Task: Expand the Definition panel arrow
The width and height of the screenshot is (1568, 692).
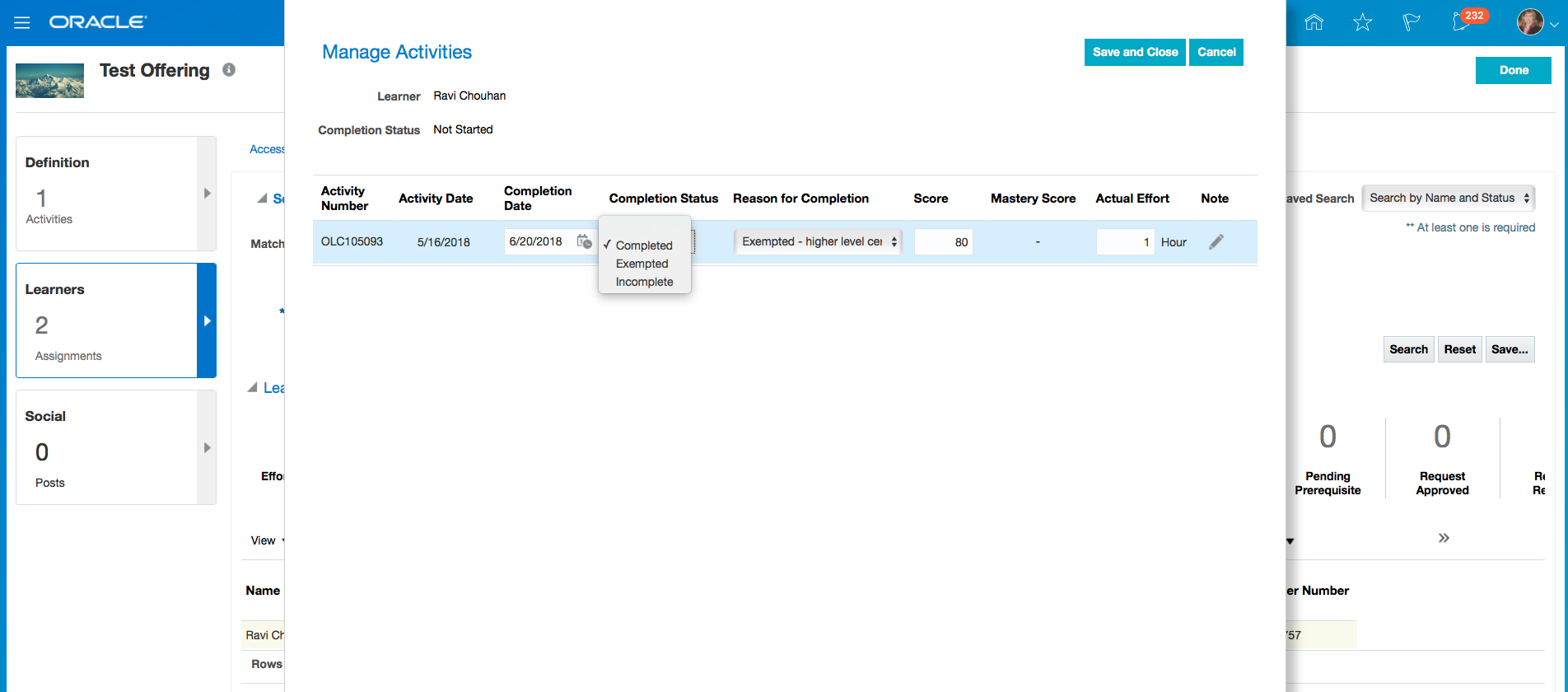Action: [x=207, y=194]
